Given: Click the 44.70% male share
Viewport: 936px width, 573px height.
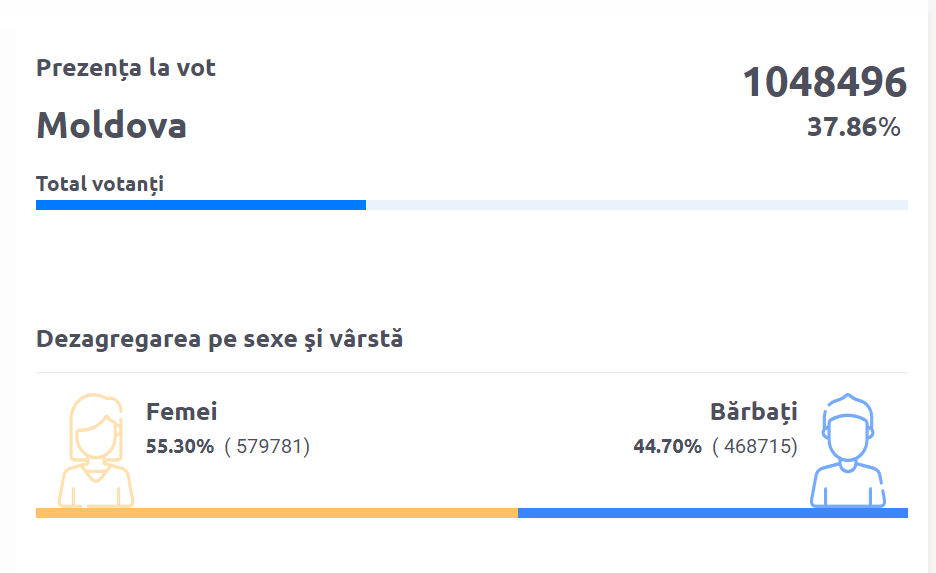Looking at the screenshot, I should pyautogui.click(x=667, y=446).
